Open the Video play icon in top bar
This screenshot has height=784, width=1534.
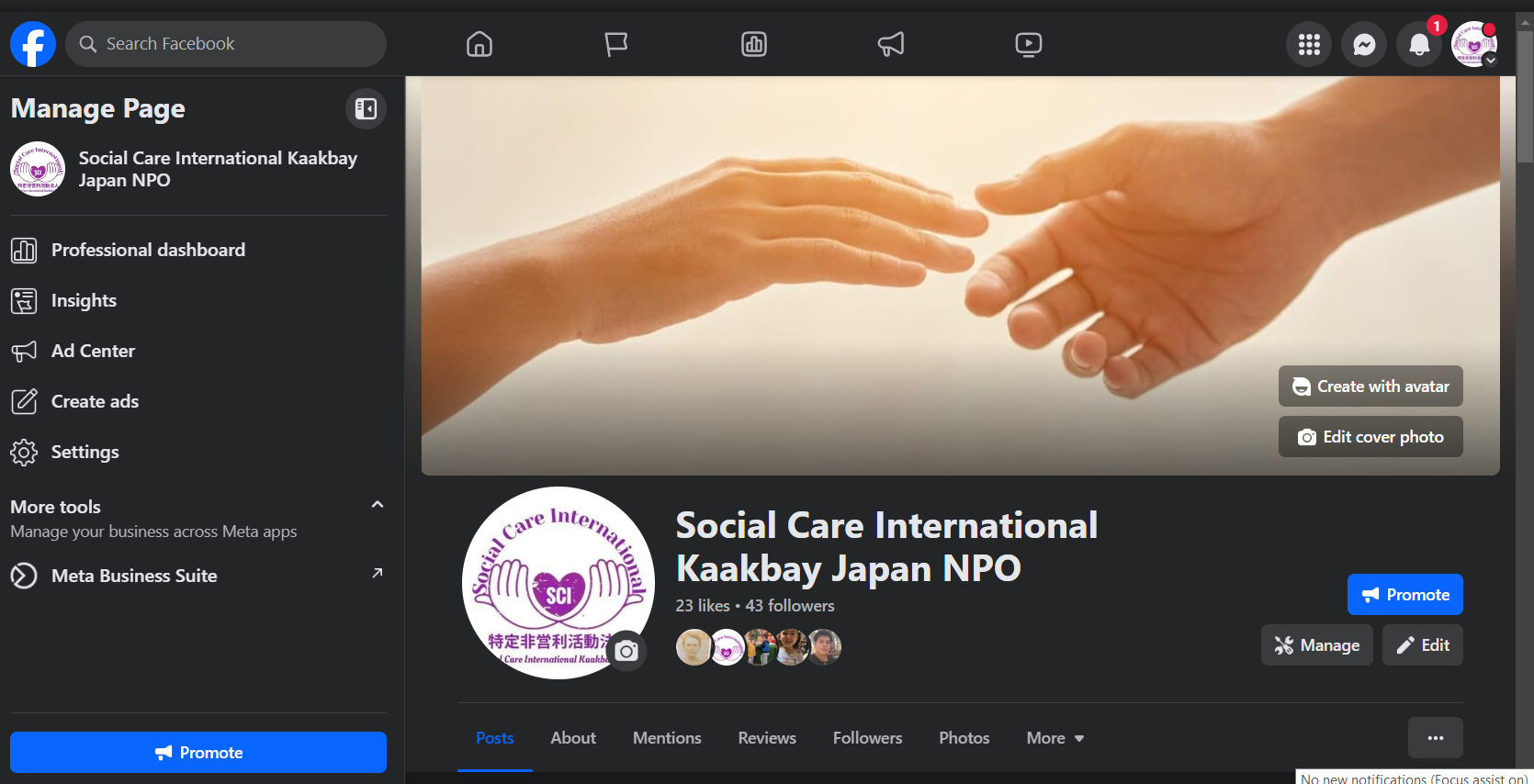coord(1029,44)
